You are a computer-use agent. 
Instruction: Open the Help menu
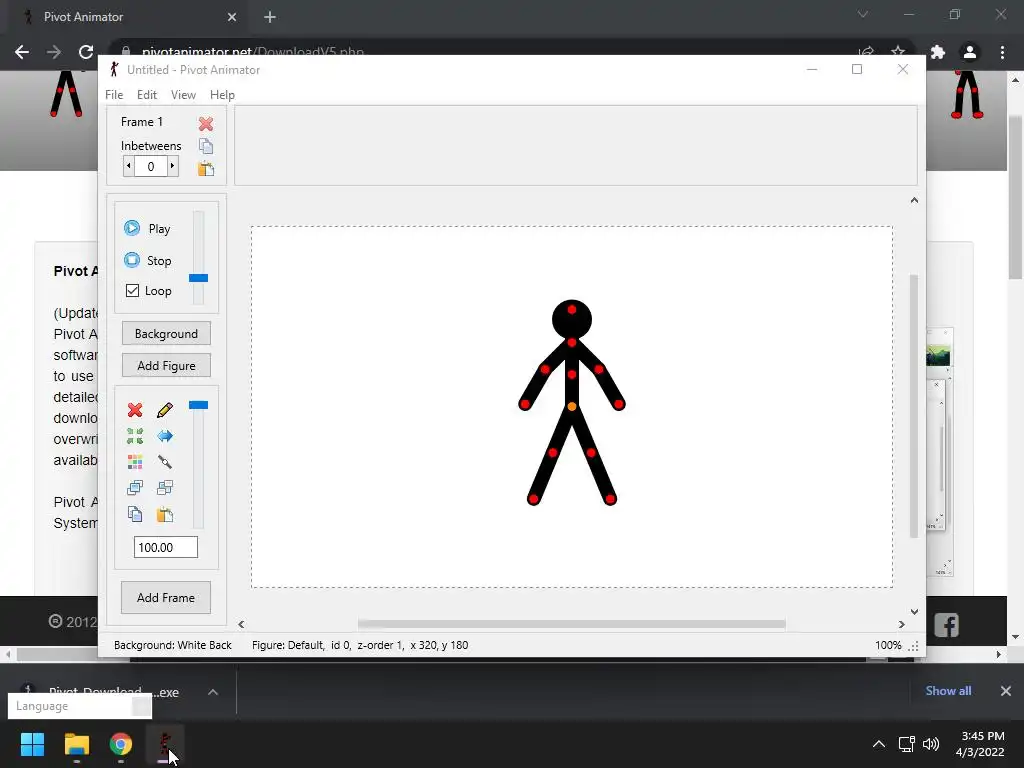[222, 95]
